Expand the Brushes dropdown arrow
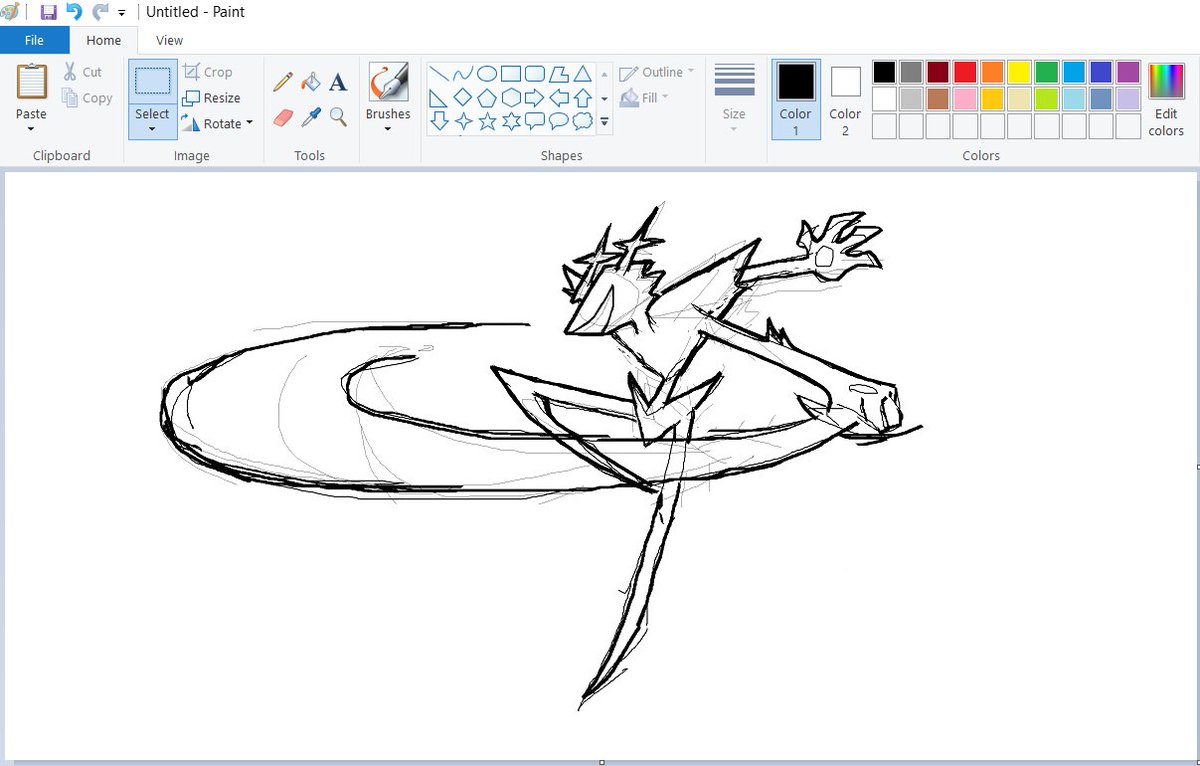The image size is (1200, 766). click(x=388, y=129)
